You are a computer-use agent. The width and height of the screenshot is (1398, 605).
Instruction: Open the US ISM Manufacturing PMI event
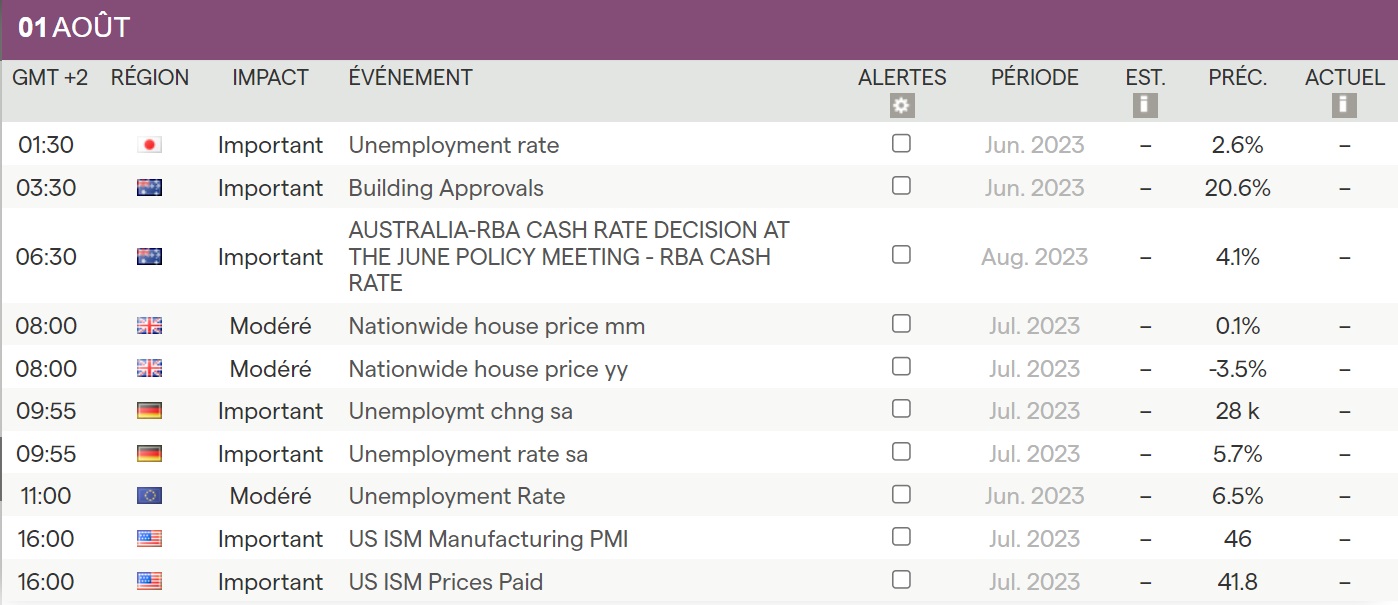(488, 539)
